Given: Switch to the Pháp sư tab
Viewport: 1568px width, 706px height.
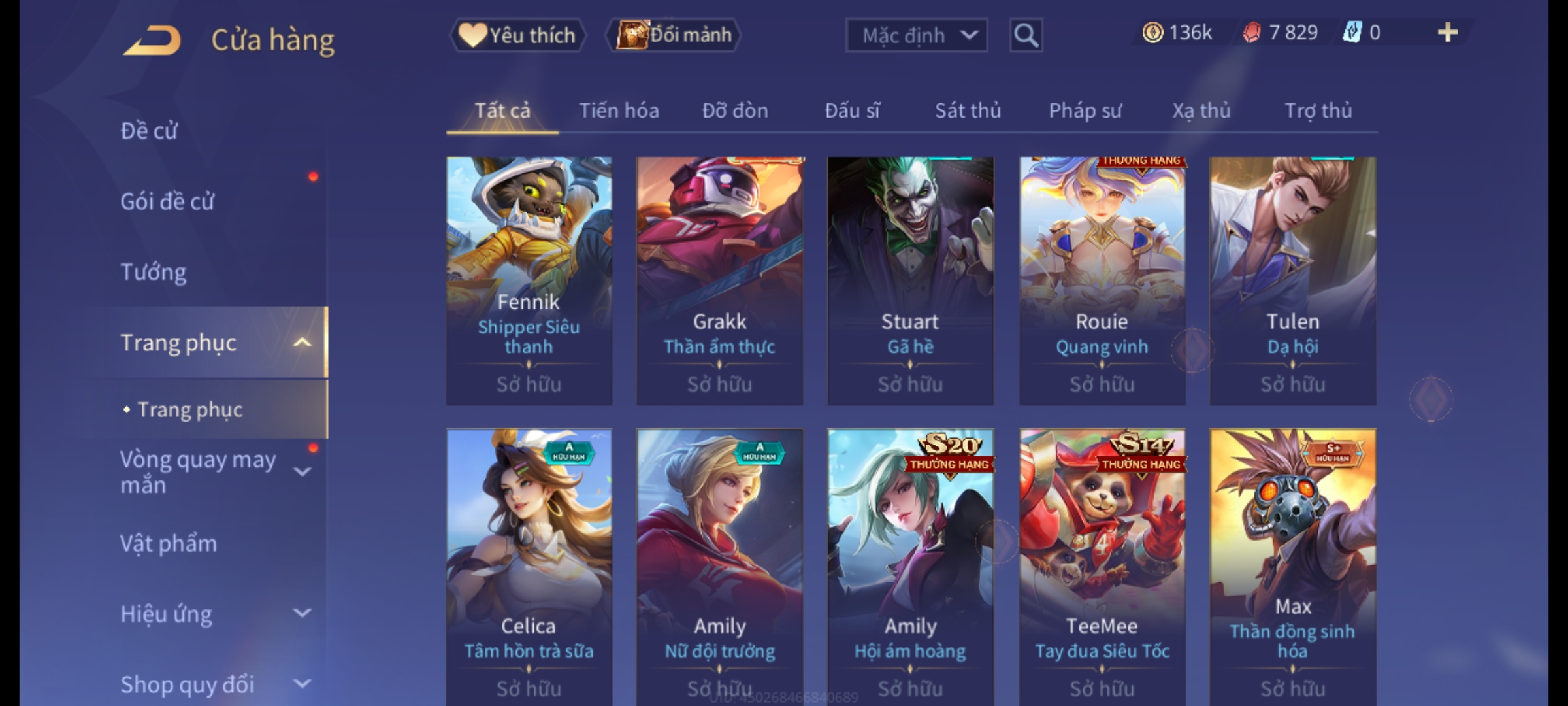Looking at the screenshot, I should tap(1085, 111).
